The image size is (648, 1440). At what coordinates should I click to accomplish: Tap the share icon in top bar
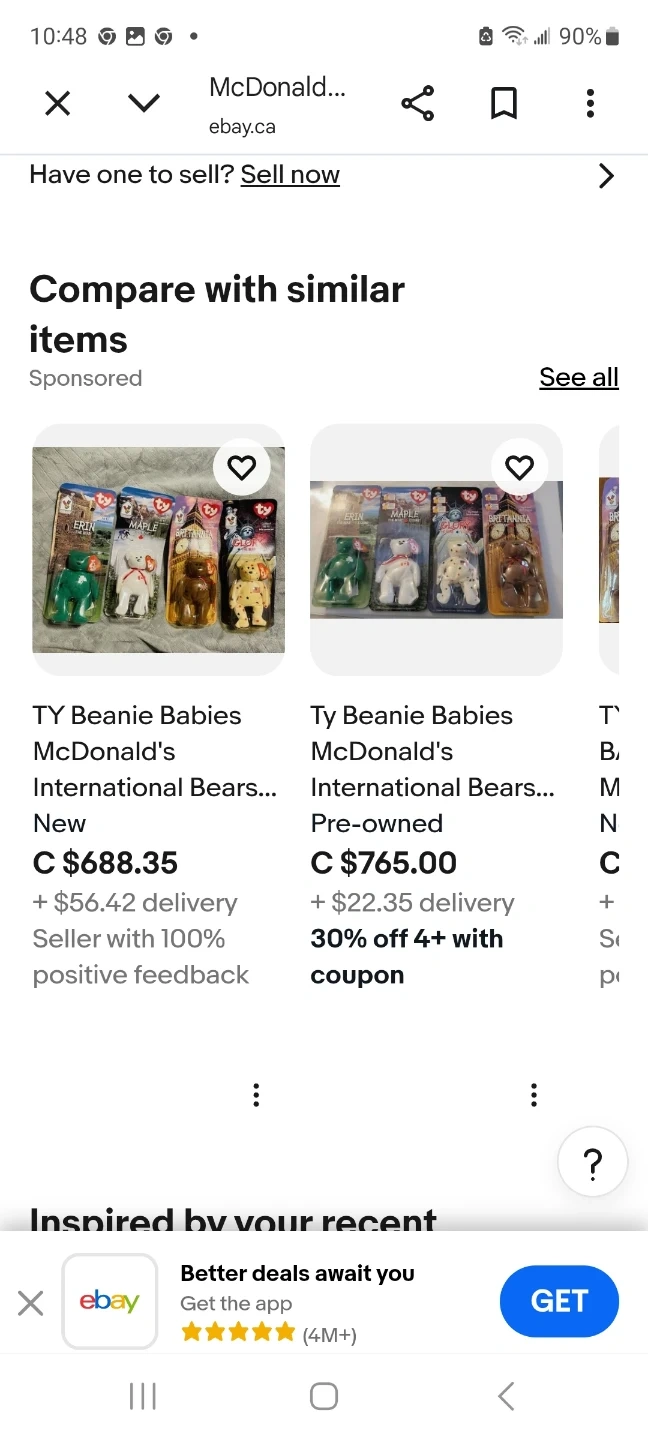(417, 103)
